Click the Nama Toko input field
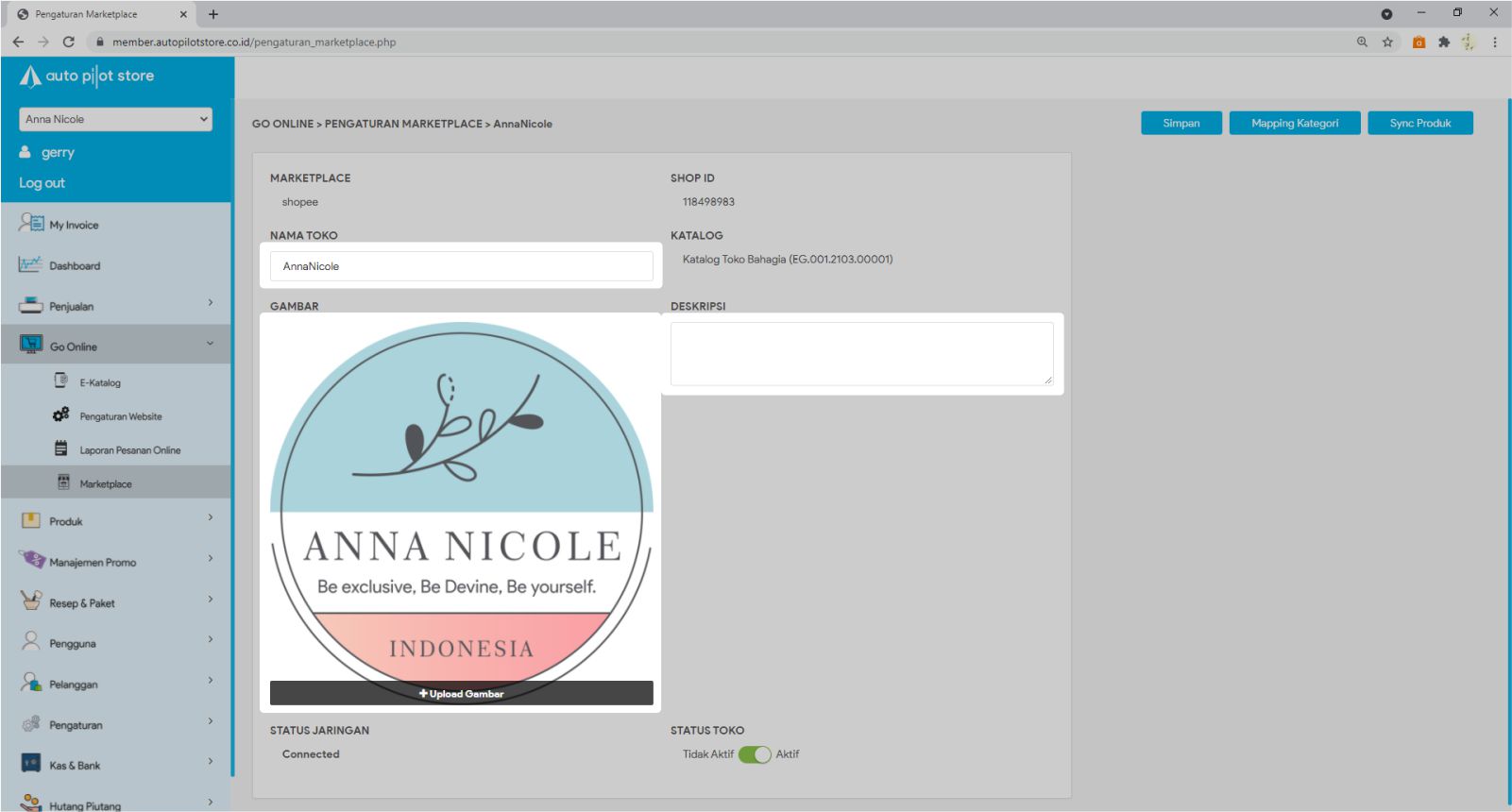Screen dimensions: 1512x812 pos(461,266)
